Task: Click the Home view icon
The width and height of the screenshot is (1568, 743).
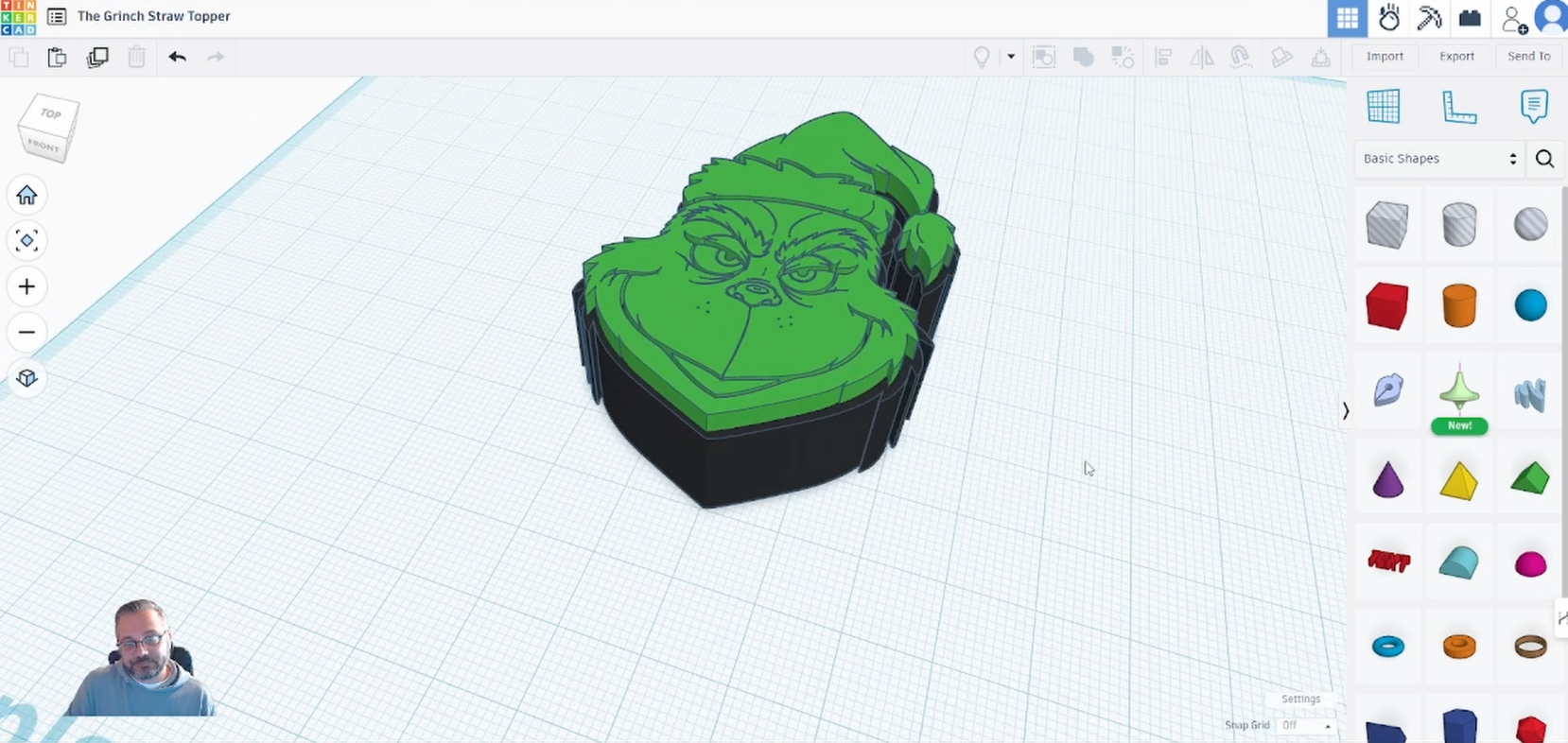Action: click(26, 195)
